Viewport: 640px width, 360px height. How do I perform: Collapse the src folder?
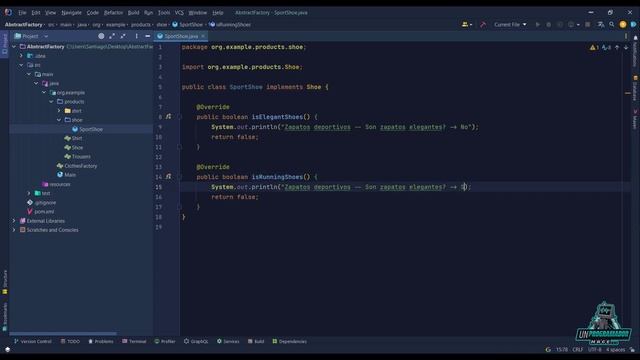pos(22,65)
